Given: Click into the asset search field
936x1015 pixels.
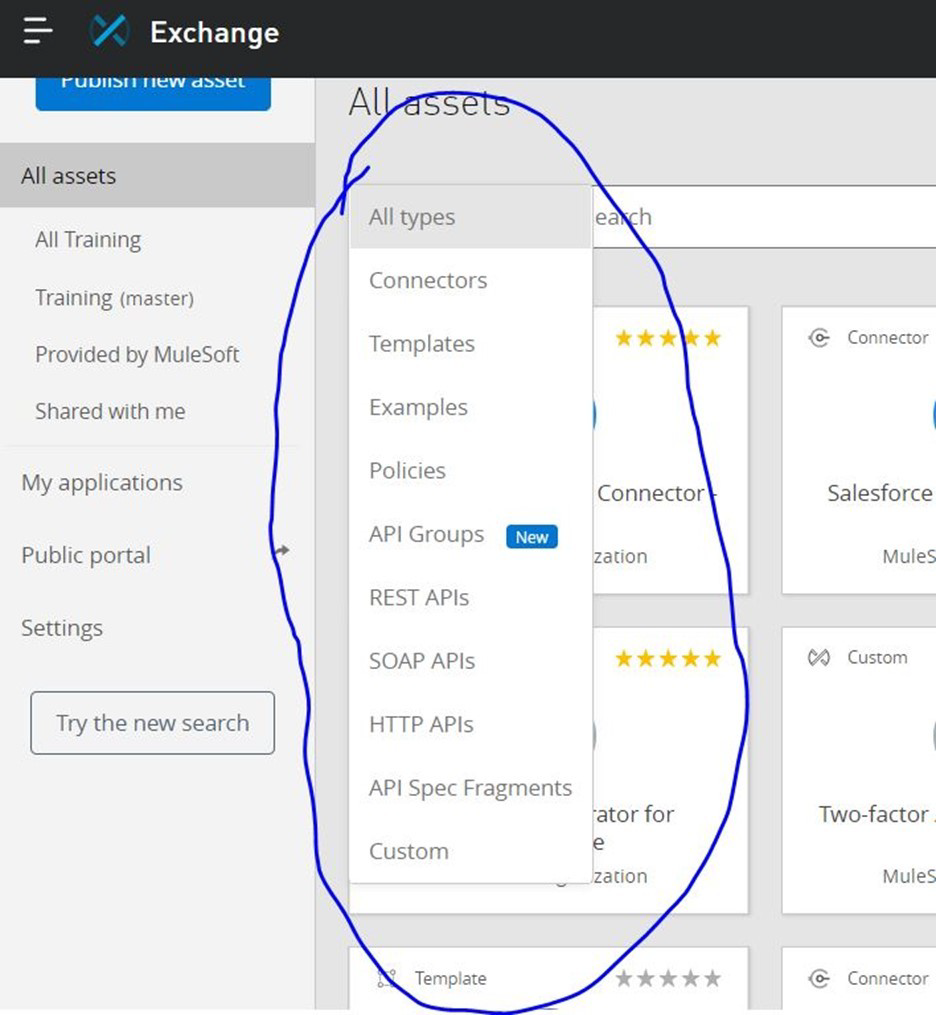Looking at the screenshot, I should coord(760,217).
